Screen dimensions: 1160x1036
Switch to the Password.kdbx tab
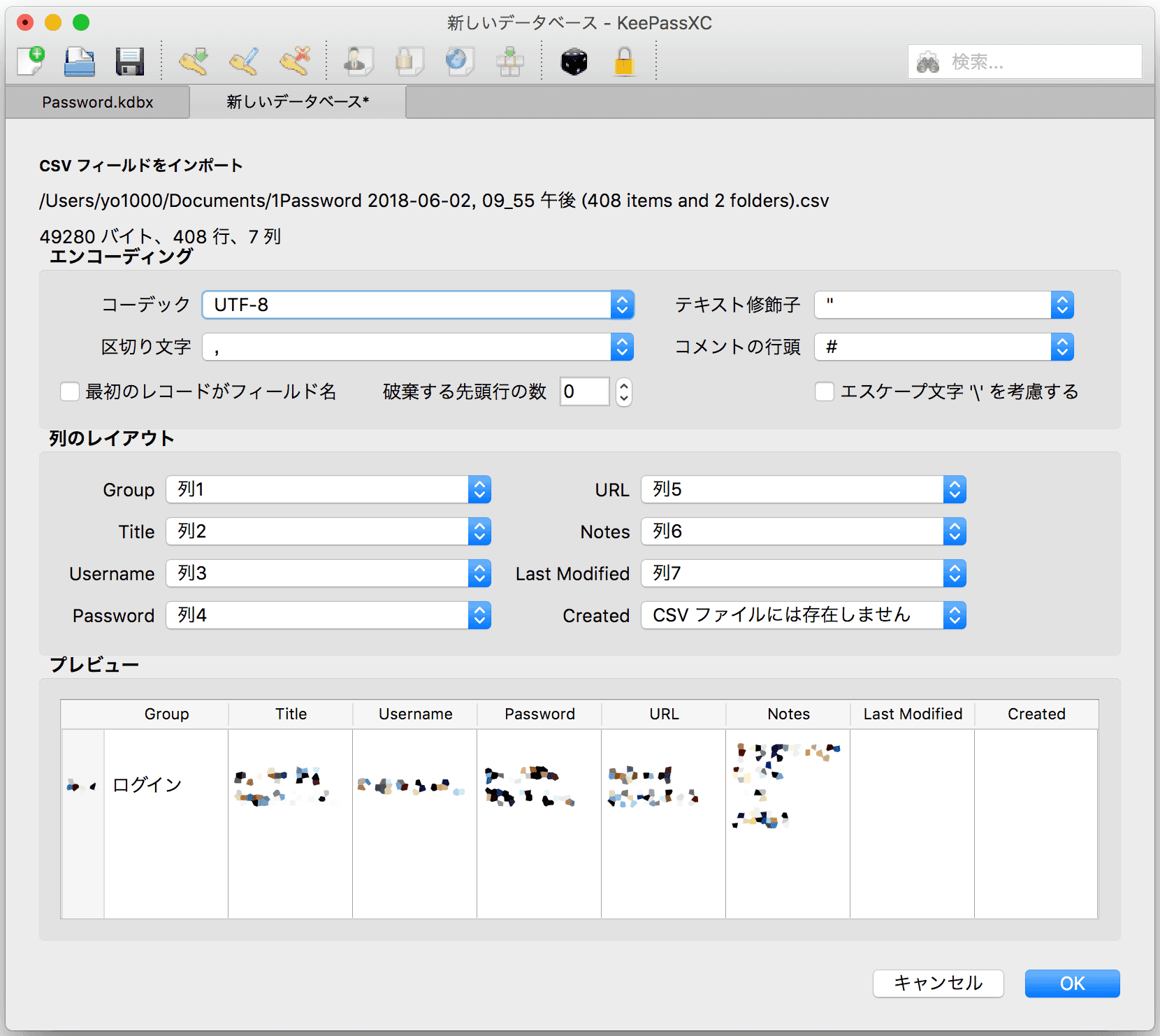[x=97, y=102]
